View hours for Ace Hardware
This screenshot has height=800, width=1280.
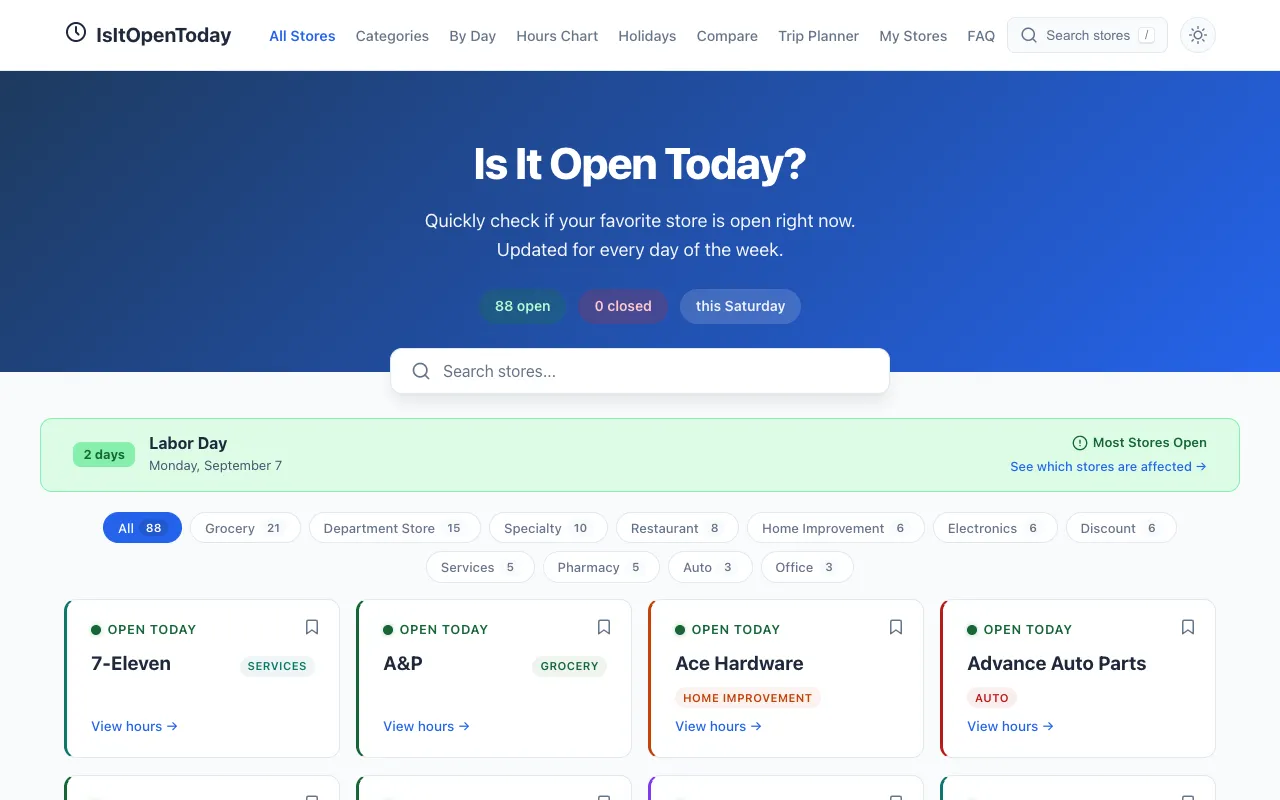(718, 726)
